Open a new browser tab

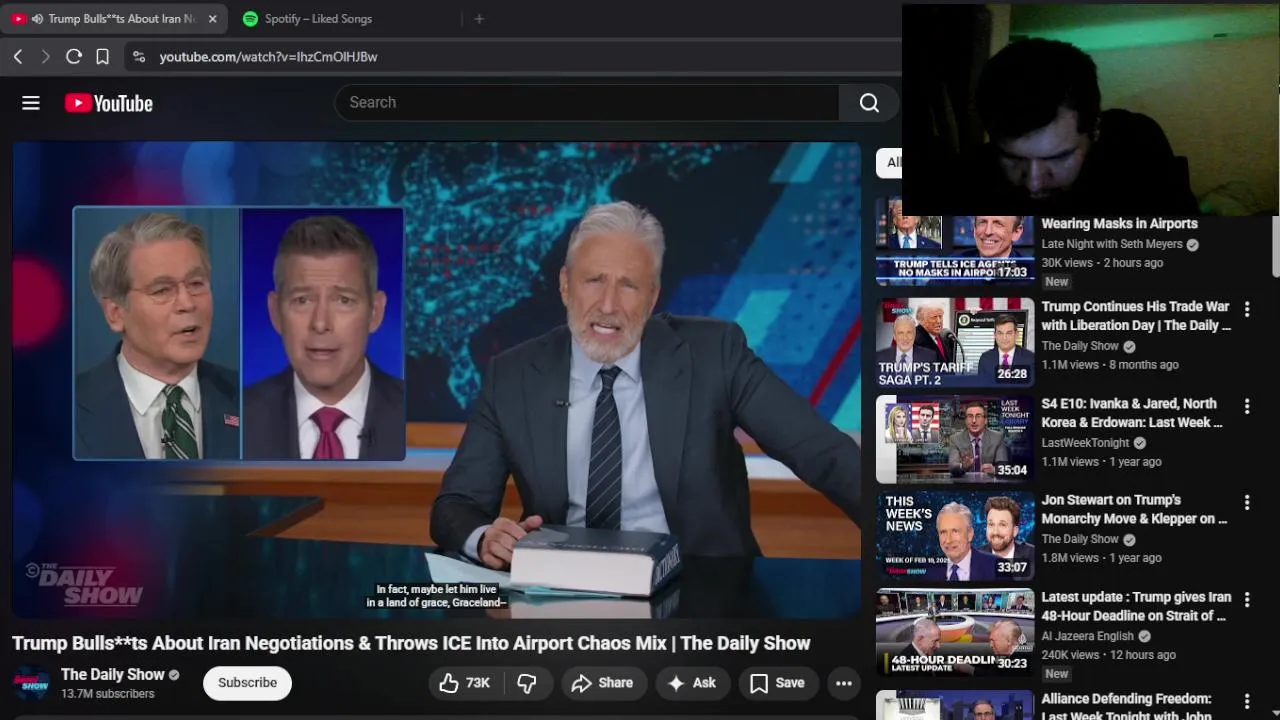pos(479,19)
